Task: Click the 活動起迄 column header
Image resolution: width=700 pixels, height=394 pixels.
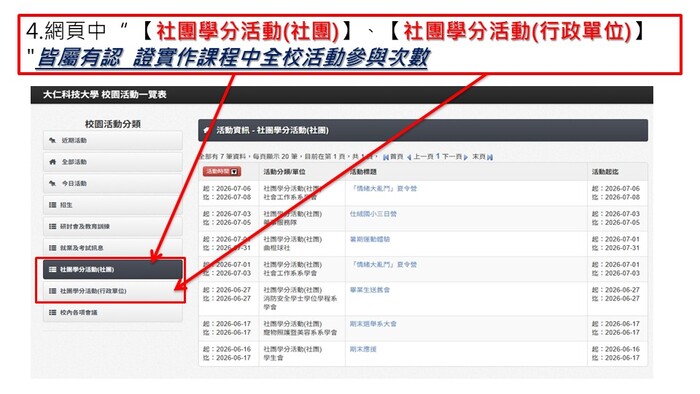Action: coord(605,172)
